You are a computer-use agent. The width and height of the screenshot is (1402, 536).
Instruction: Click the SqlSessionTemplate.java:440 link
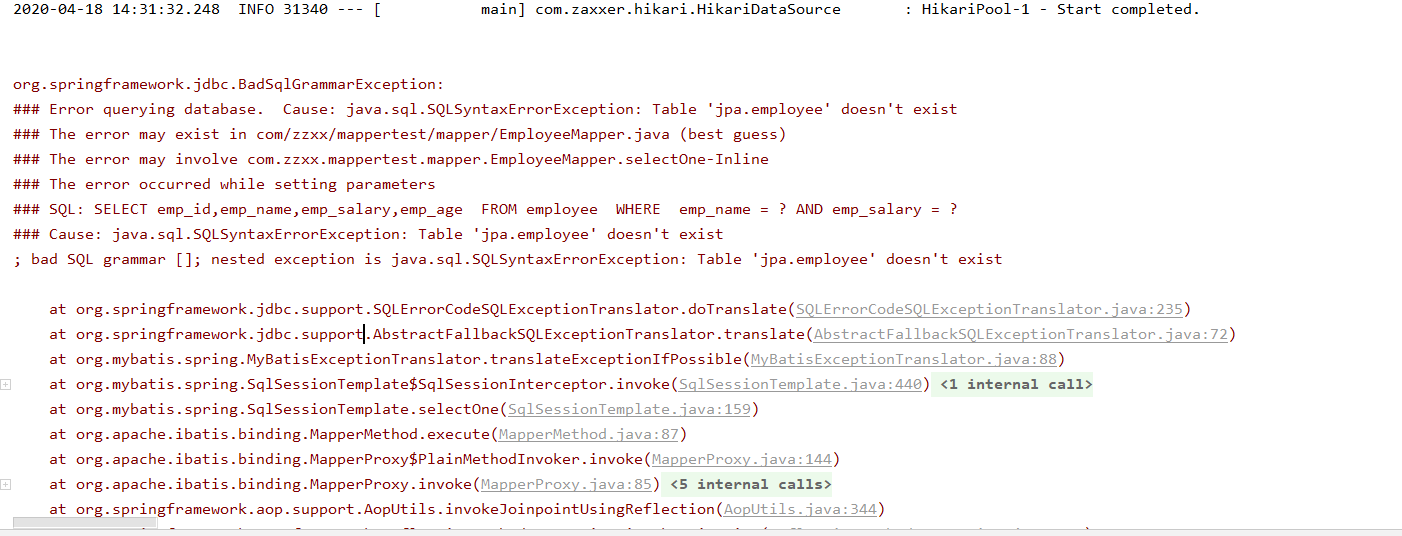(x=799, y=384)
